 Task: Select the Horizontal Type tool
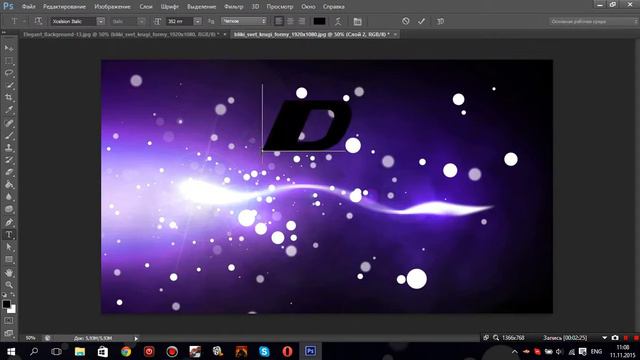(x=9, y=235)
